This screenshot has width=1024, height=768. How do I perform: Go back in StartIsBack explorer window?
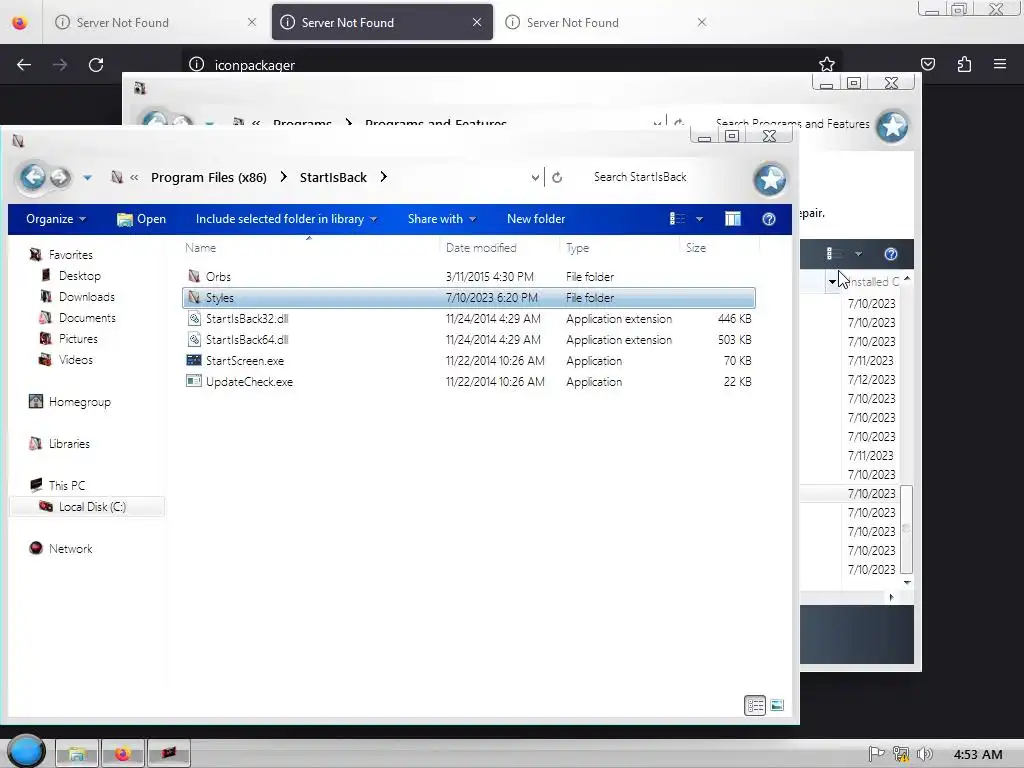pos(33,177)
